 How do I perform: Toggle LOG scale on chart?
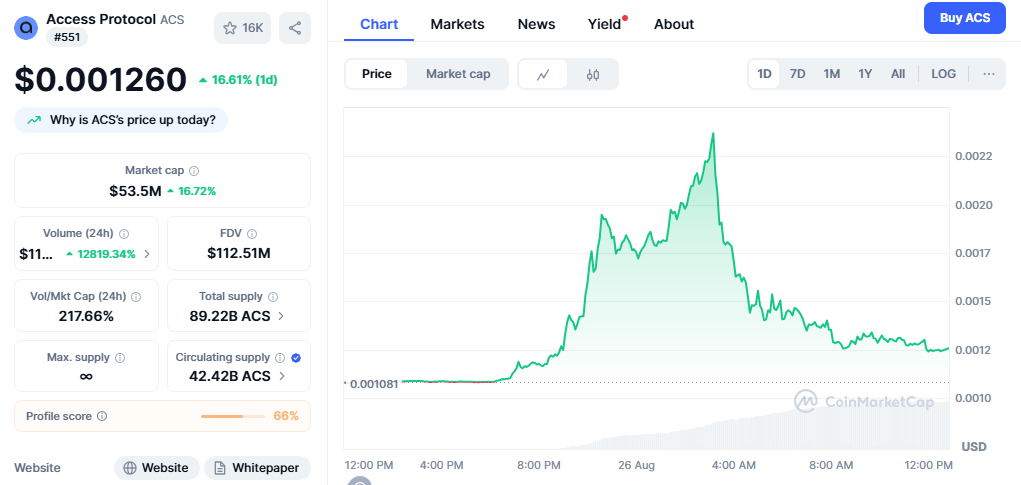point(944,74)
